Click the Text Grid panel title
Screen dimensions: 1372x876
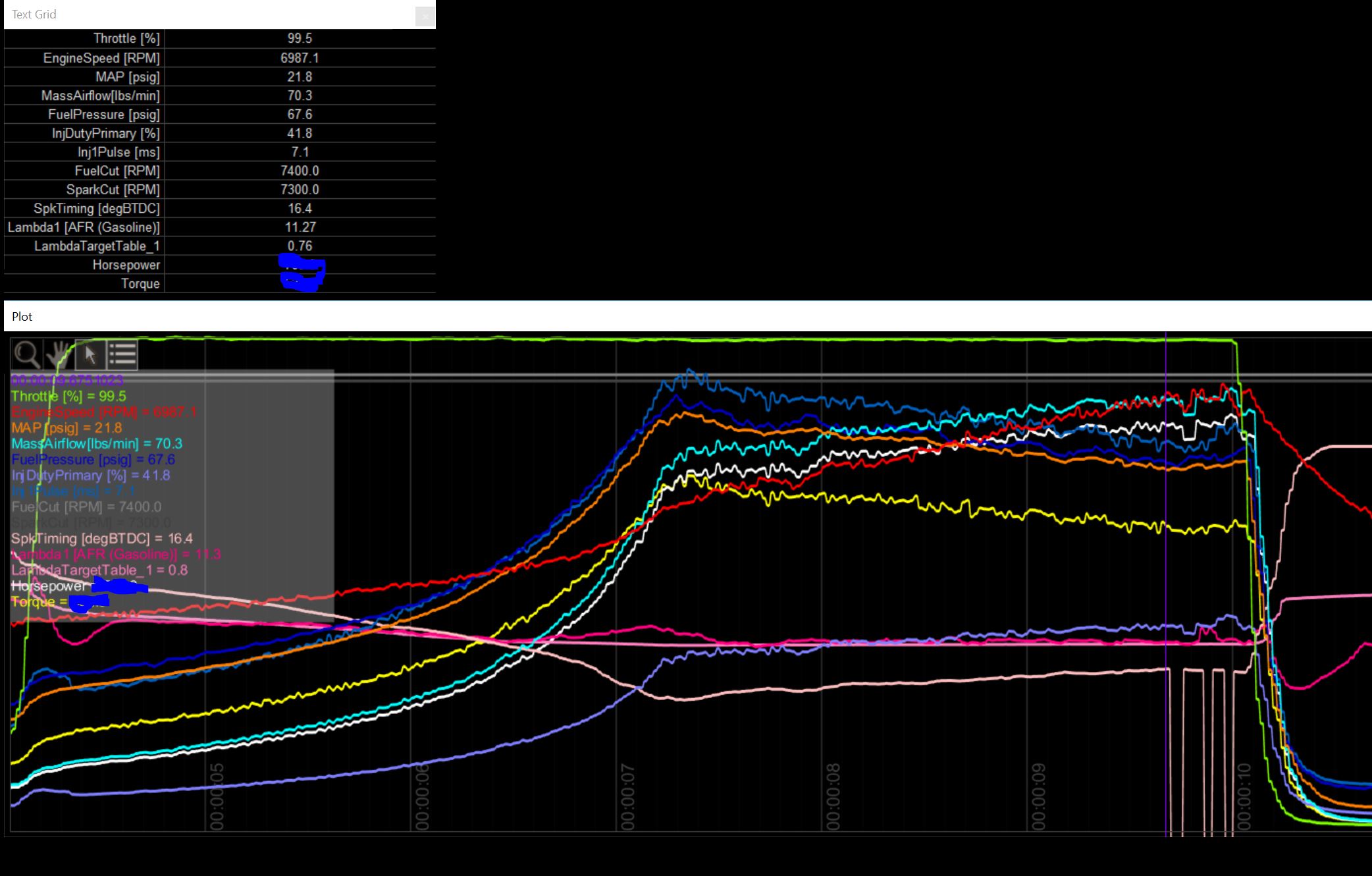(34, 14)
